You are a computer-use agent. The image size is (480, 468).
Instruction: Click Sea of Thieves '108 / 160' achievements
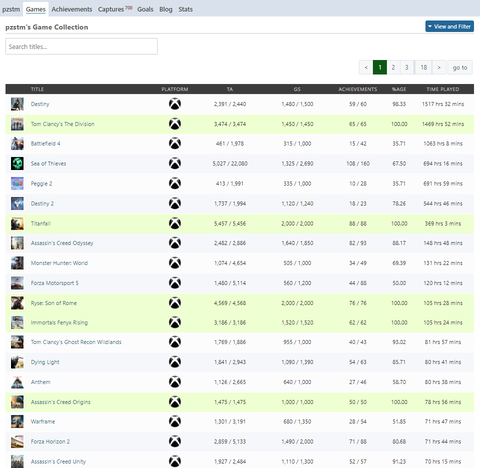358,163
